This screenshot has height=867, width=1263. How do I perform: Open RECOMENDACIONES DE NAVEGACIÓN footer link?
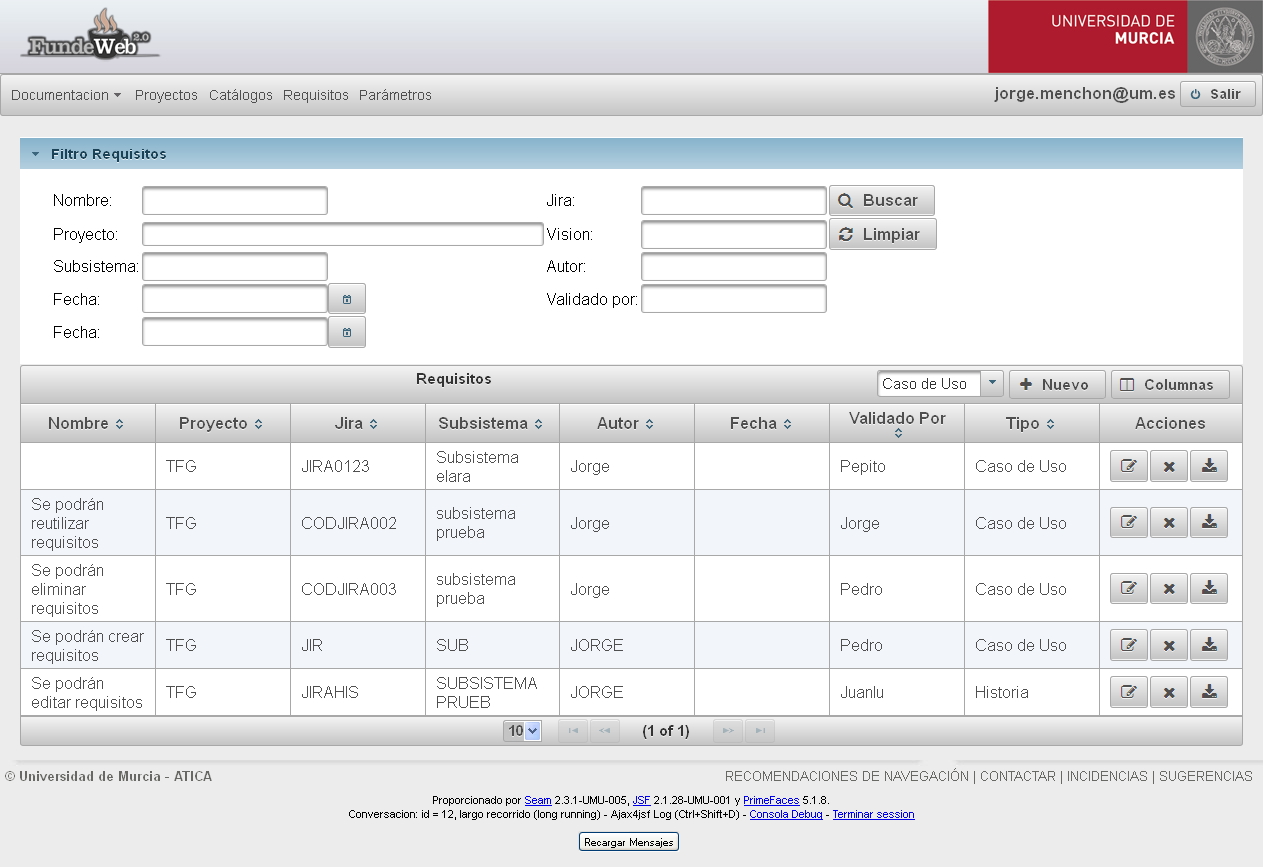pos(846,776)
